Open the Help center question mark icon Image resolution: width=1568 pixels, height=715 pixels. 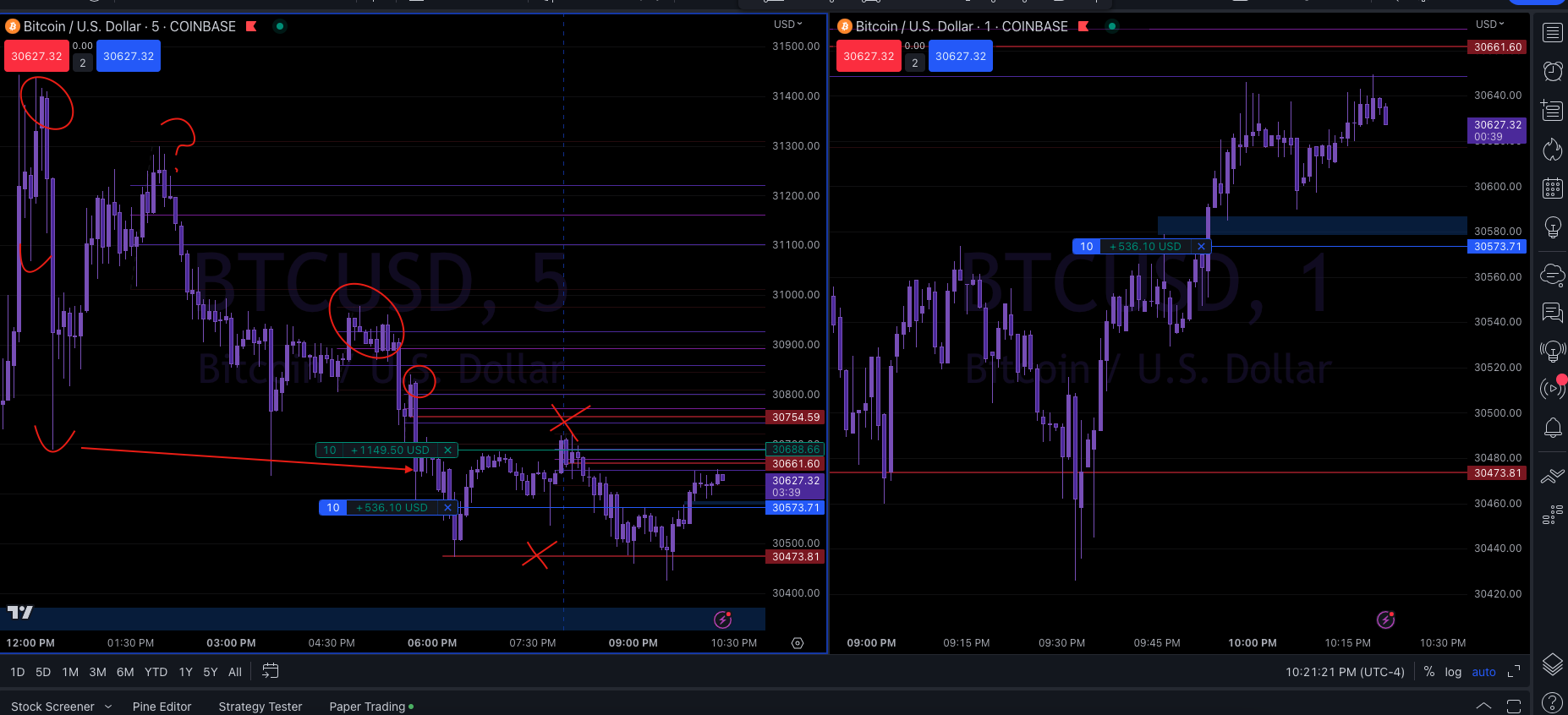pyautogui.click(x=1552, y=702)
